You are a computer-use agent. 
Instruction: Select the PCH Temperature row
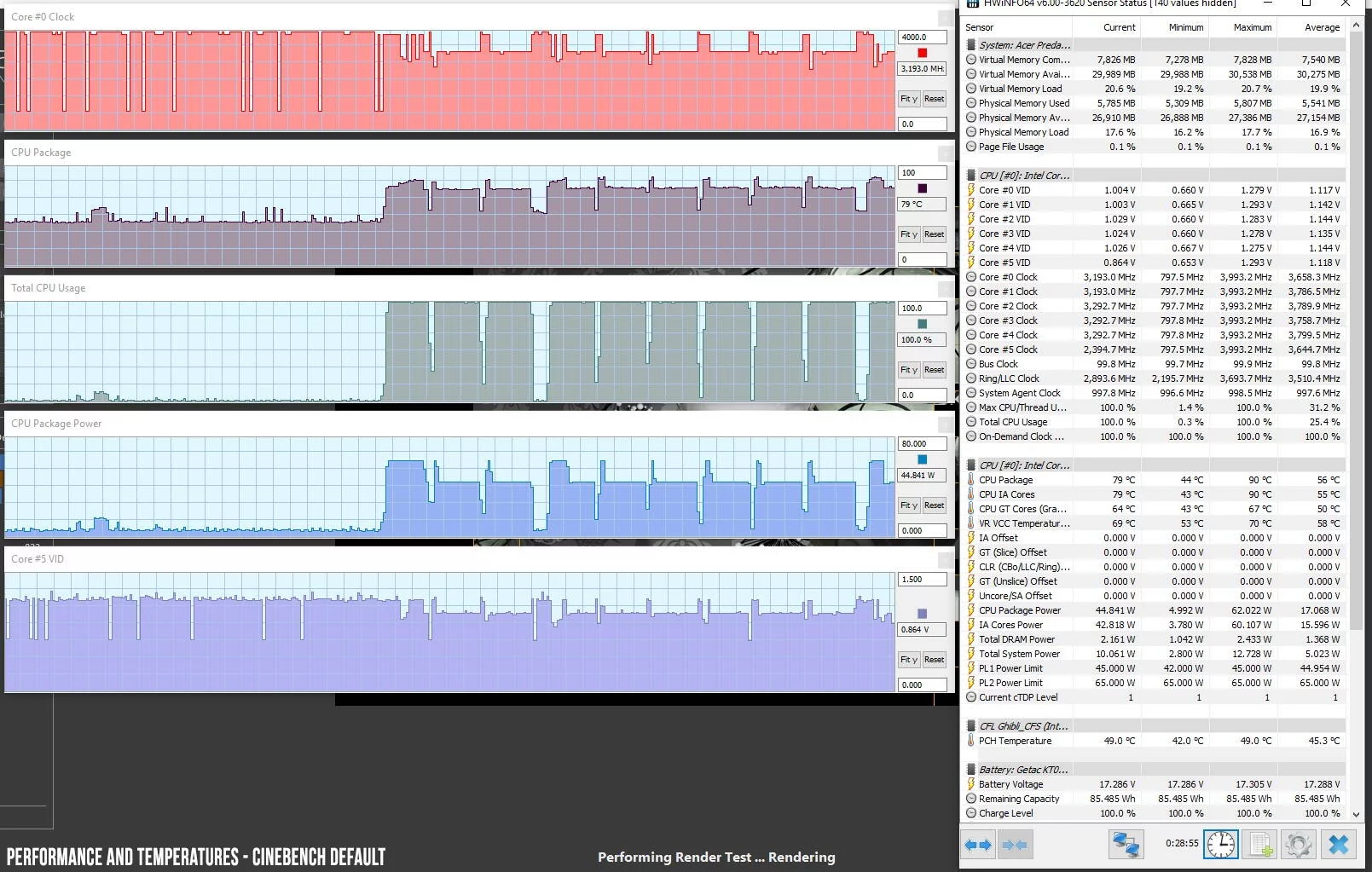pyautogui.click(x=1154, y=741)
